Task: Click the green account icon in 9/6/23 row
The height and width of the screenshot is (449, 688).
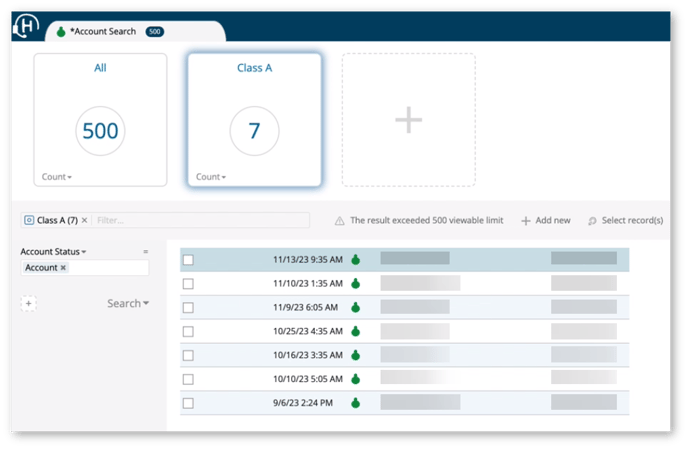Action: click(x=355, y=403)
